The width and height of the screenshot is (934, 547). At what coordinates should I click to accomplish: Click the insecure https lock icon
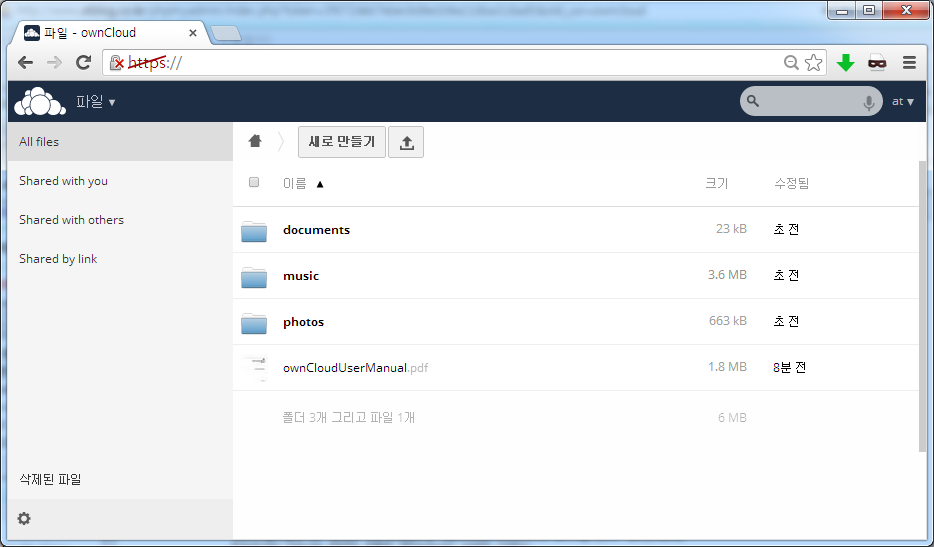click(x=117, y=63)
